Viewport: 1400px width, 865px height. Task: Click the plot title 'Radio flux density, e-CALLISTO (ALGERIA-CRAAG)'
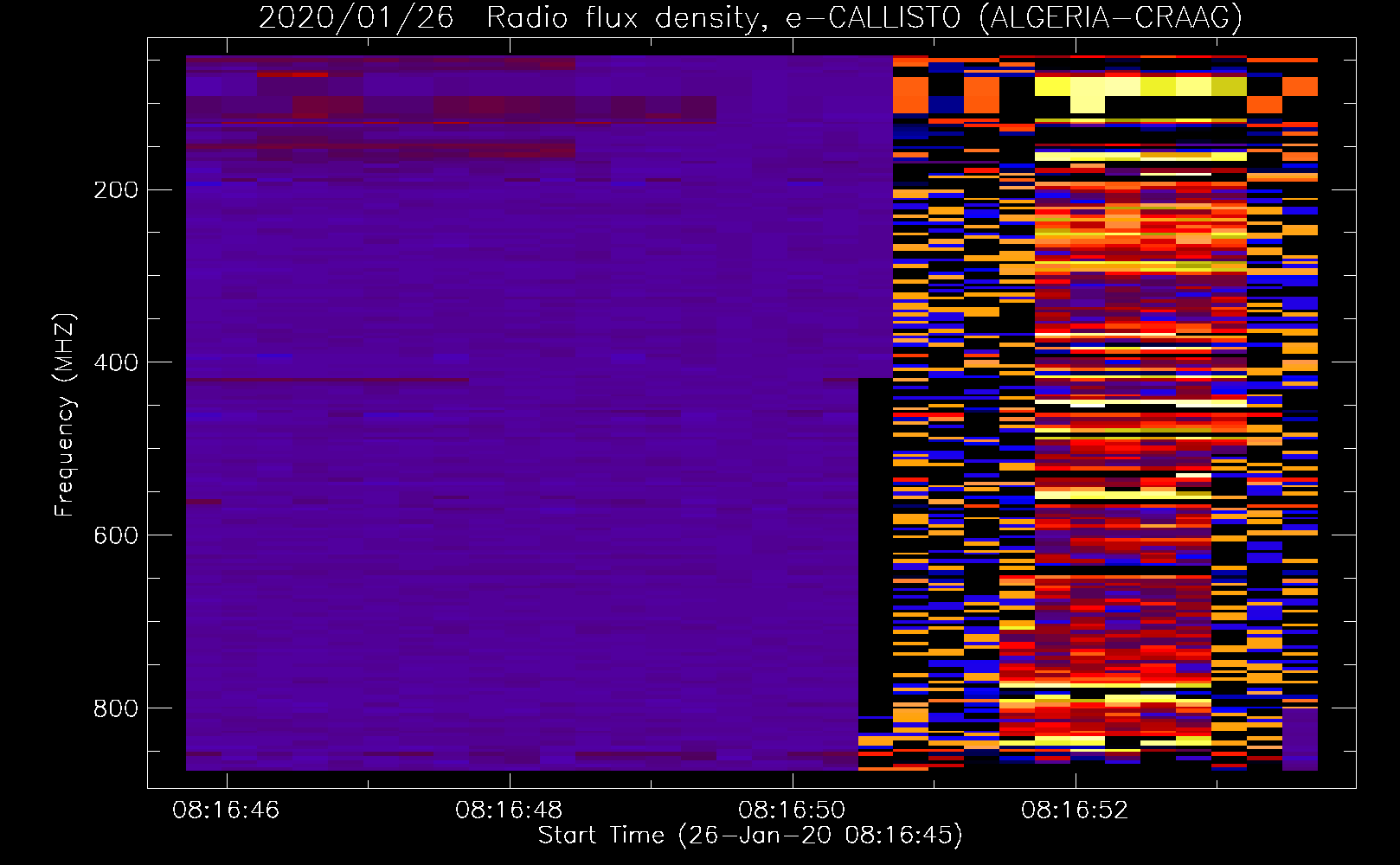[864, 17]
